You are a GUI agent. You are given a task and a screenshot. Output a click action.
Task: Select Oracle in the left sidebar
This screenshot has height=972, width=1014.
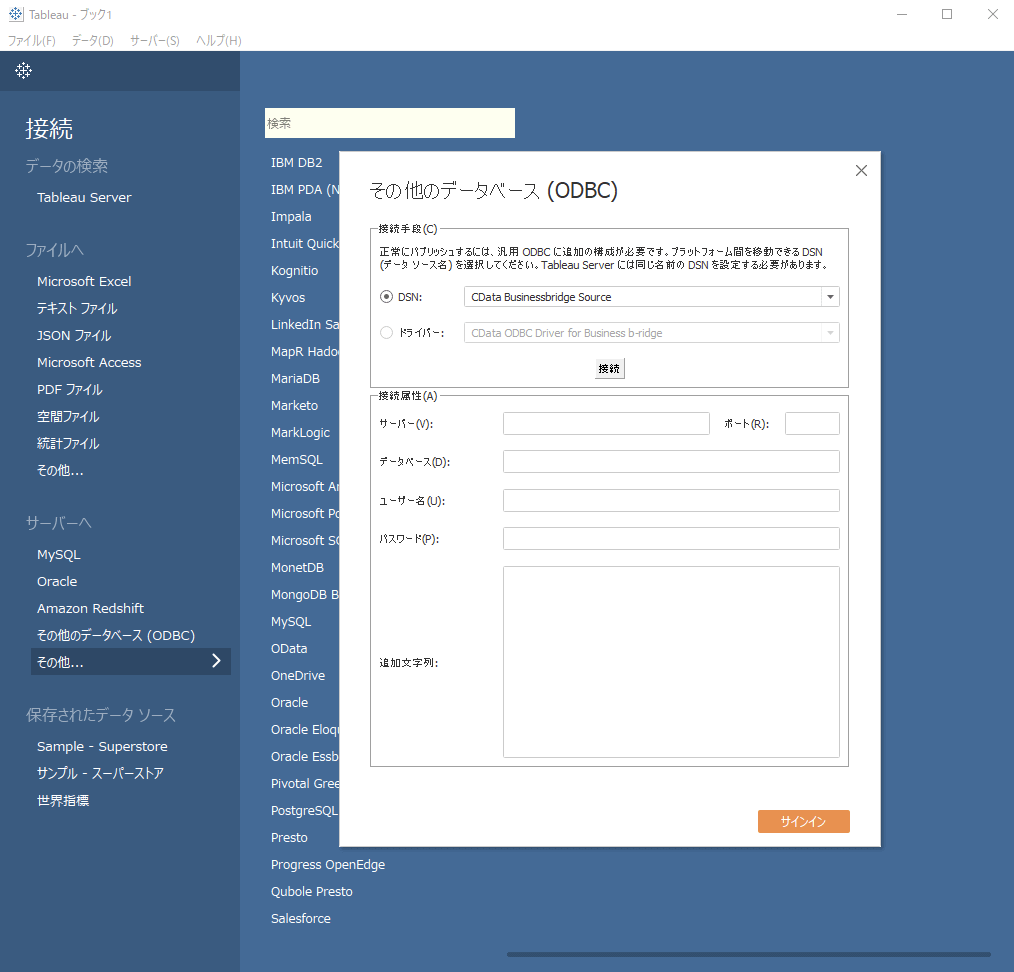[x=57, y=581]
